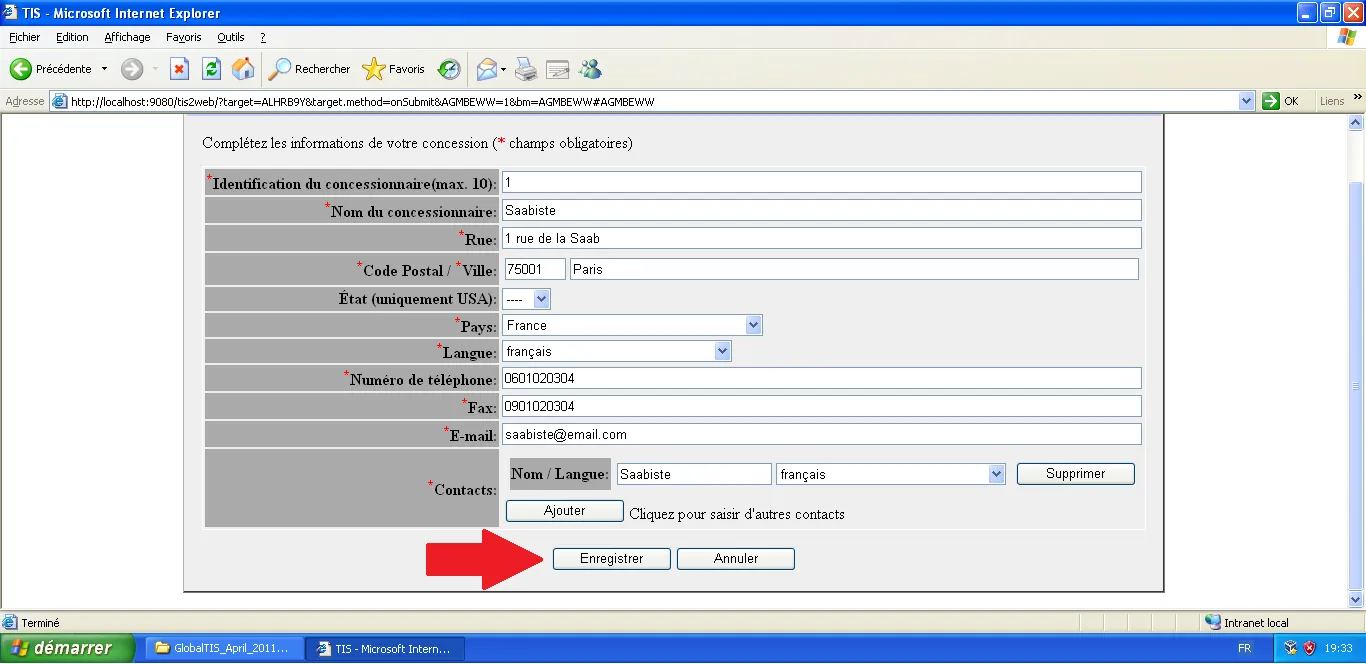Open the Affichage menu

pos(127,37)
